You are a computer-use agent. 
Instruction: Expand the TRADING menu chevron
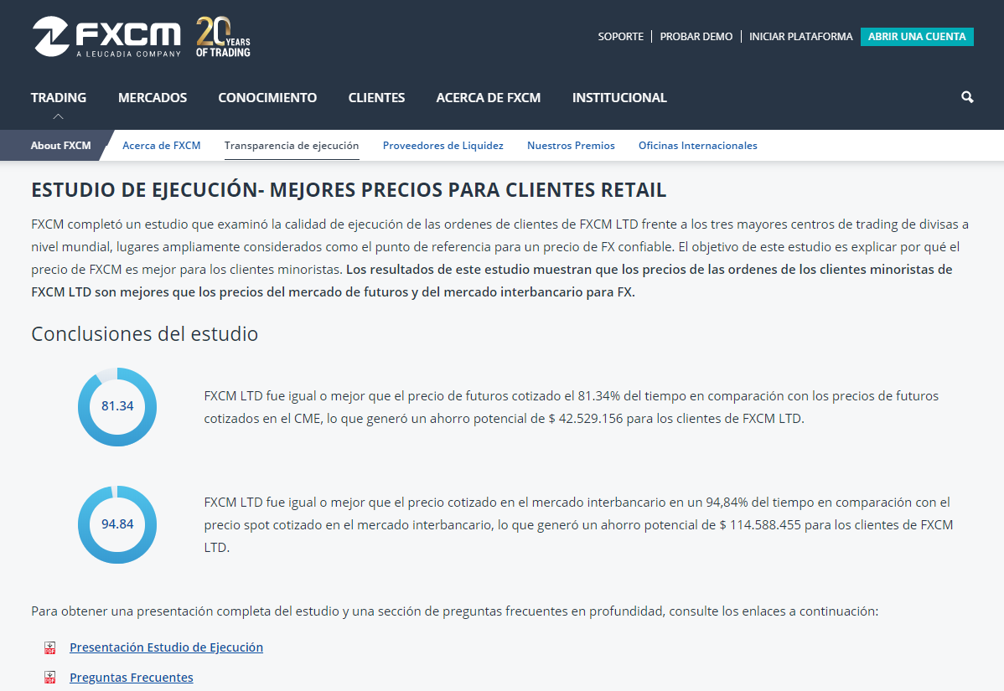[58, 114]
